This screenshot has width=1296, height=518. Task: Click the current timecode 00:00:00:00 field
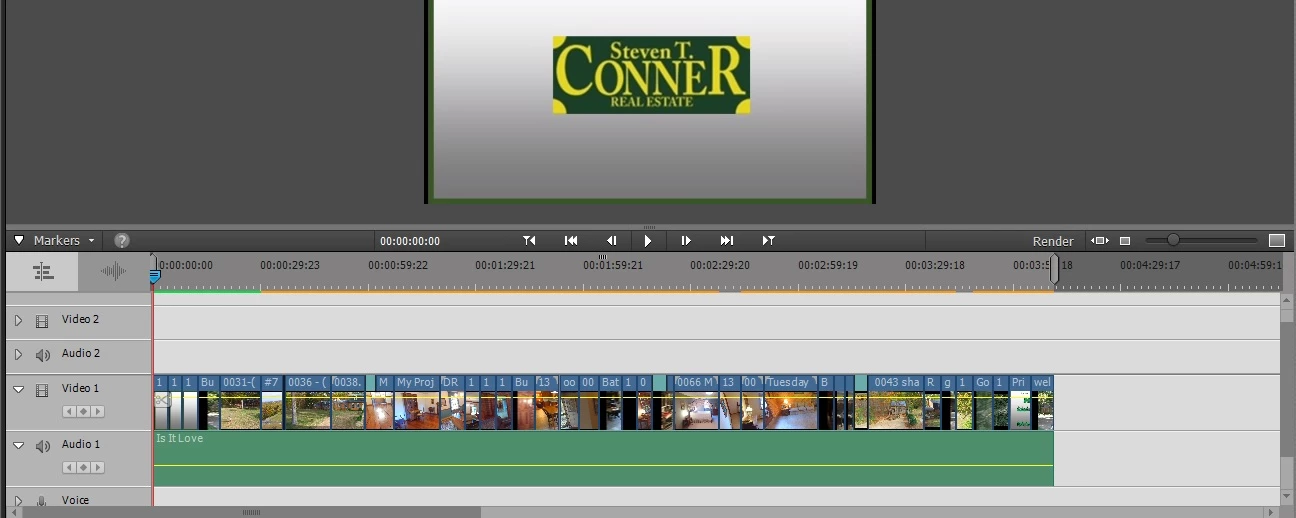click(x=410, y=241)
